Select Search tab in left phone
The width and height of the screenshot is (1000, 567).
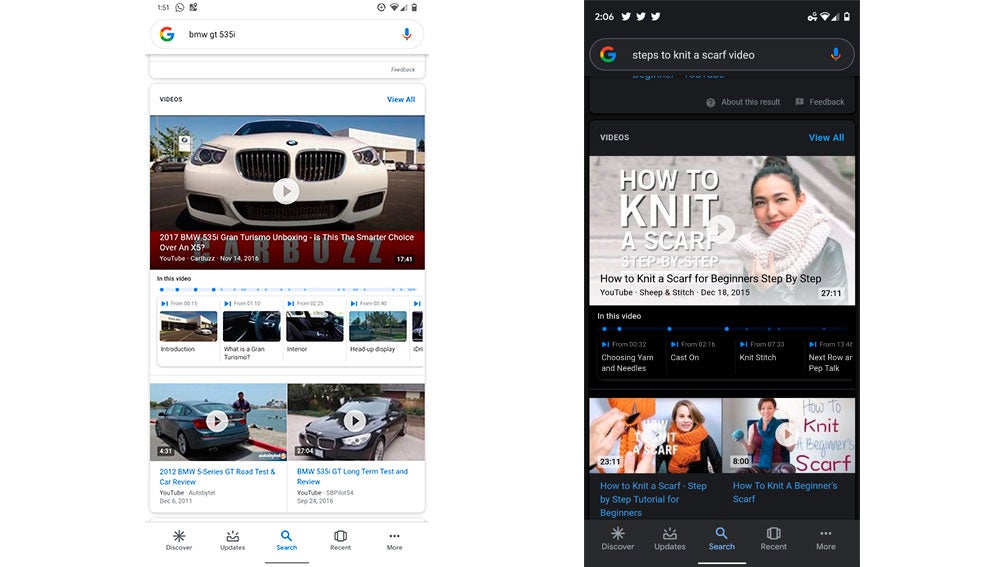tap(286, 540)
